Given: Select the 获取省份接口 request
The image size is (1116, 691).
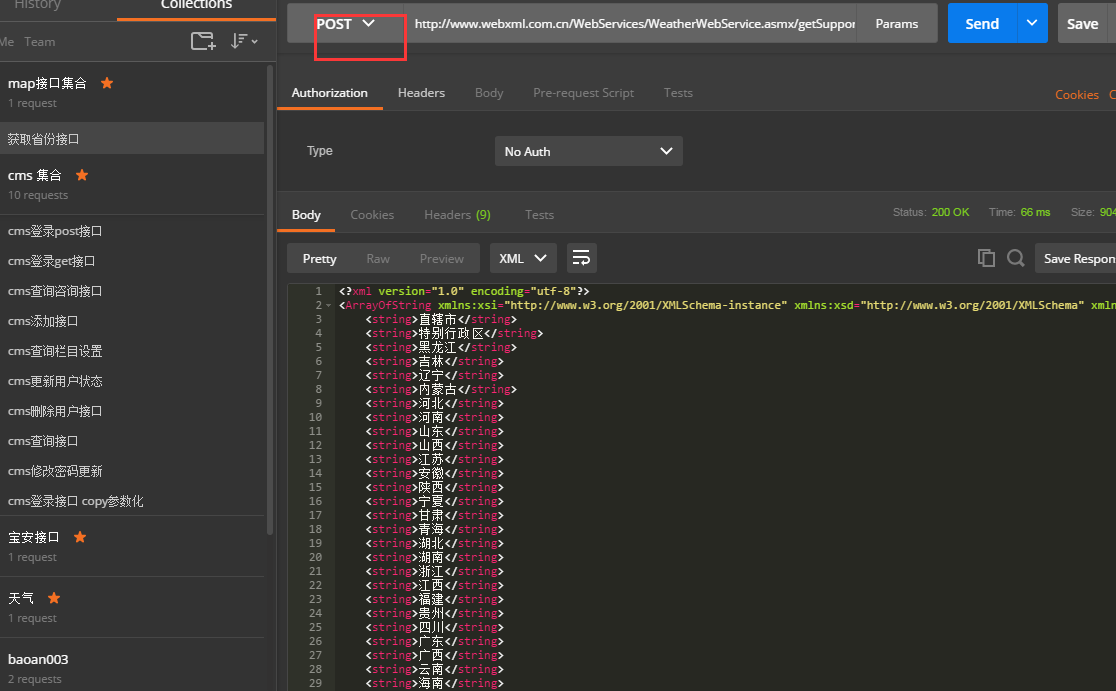Looking at the screenshot, I should (x=132, y=139).
